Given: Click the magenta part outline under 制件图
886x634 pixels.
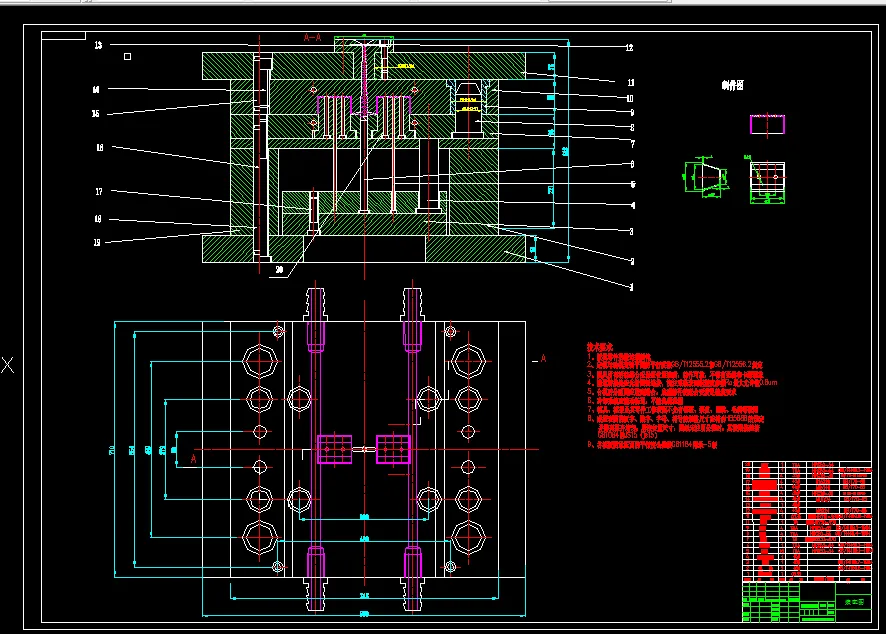Looking at the screenshot, I should 767,124.
